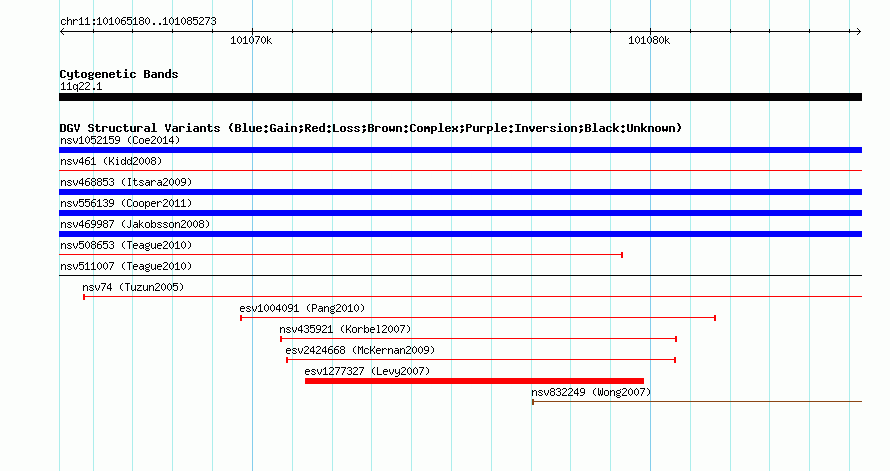Screen dimensions: 890x471
Task: Click the nsv74 (Tuzun2005) label
Action: (133, 287)
